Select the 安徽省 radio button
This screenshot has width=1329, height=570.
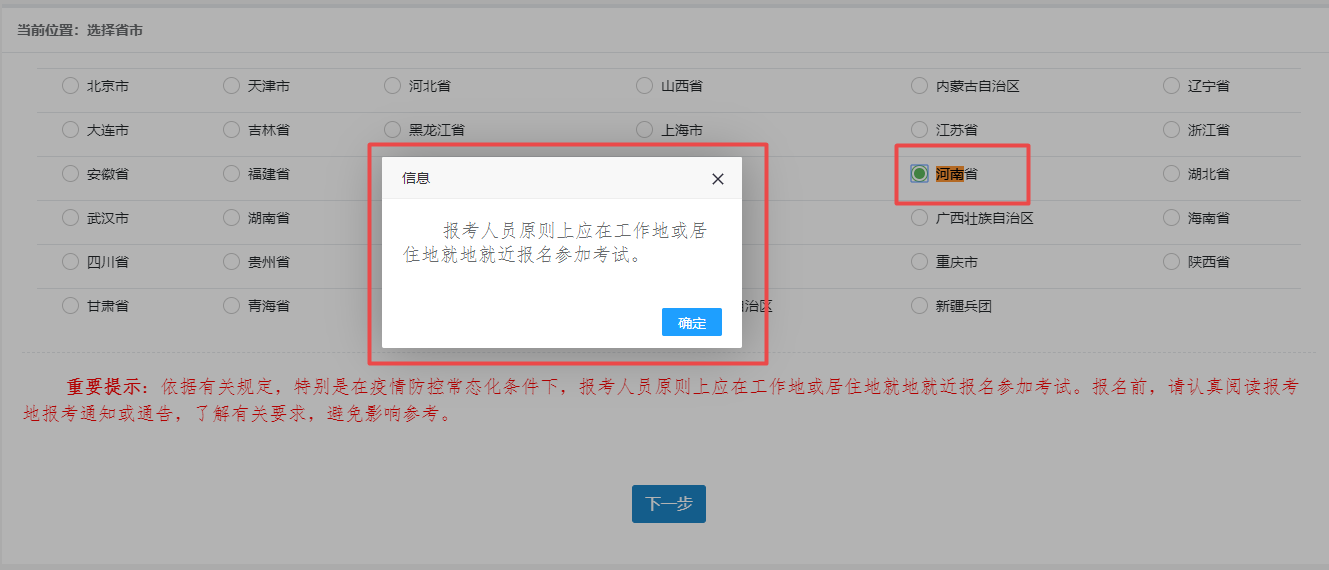pyautogui.click(x=70, y=174)
